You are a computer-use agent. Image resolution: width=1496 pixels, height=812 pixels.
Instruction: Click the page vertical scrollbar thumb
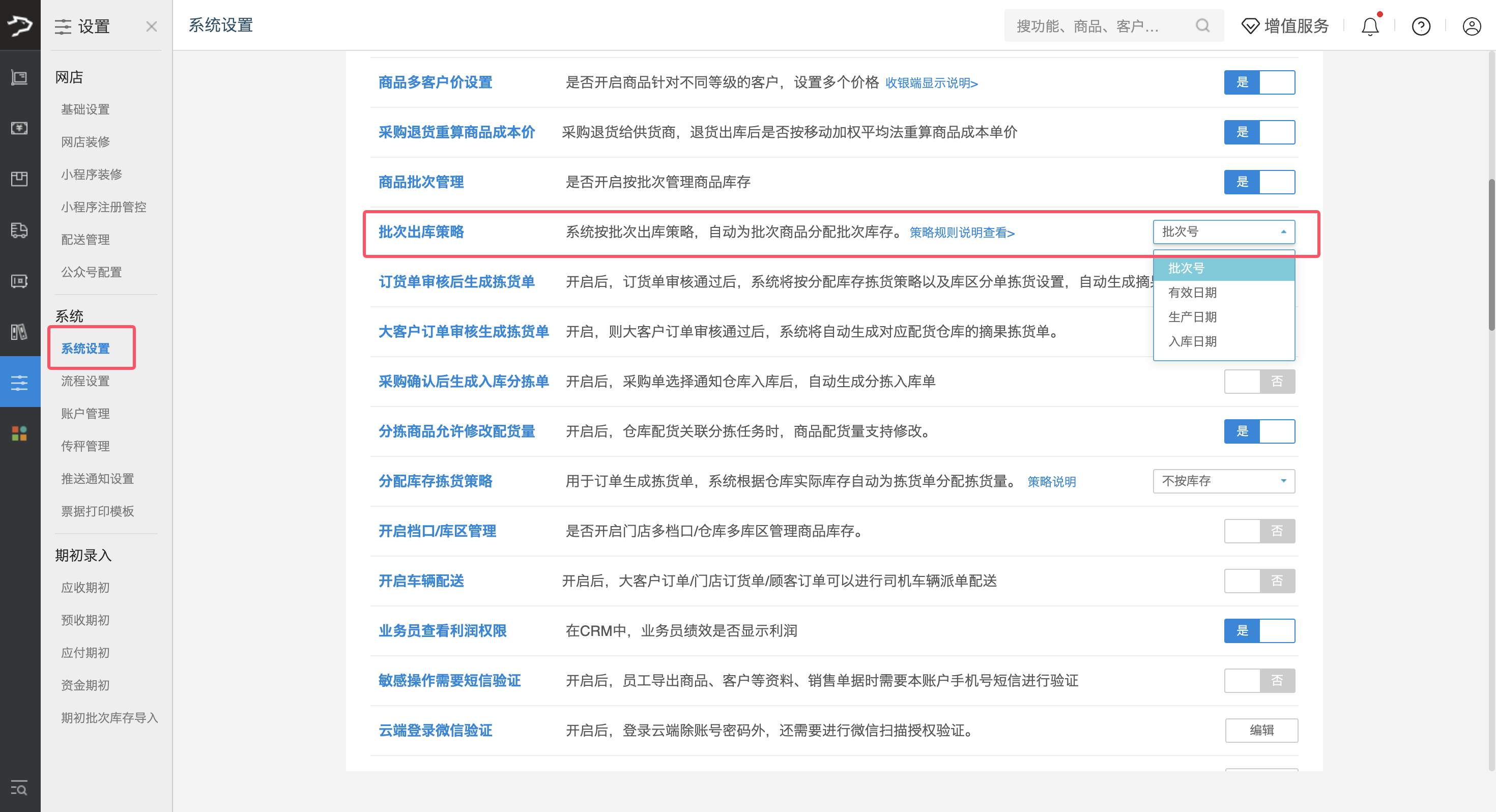[x=1491, y=255]
